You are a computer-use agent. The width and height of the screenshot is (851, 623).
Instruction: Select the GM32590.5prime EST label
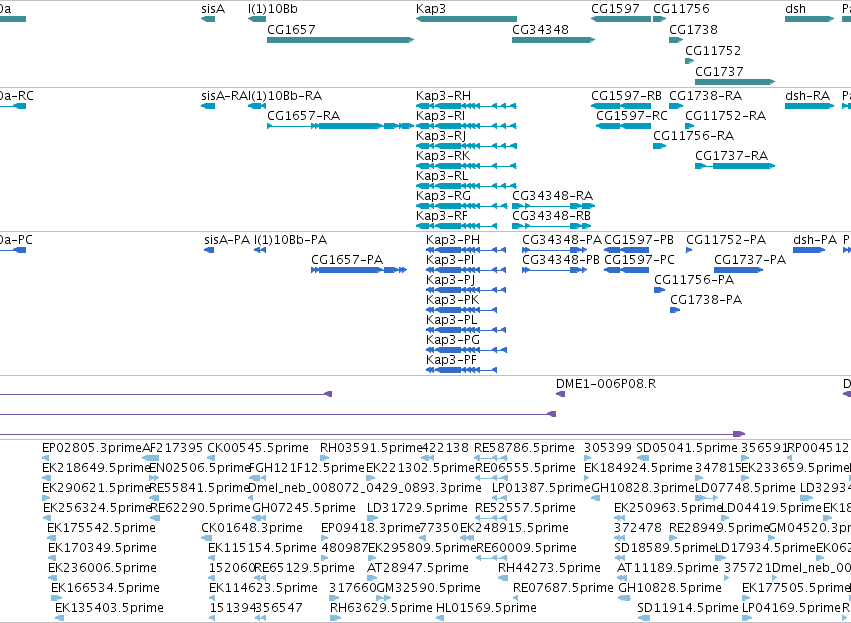(x=428, y=588)
